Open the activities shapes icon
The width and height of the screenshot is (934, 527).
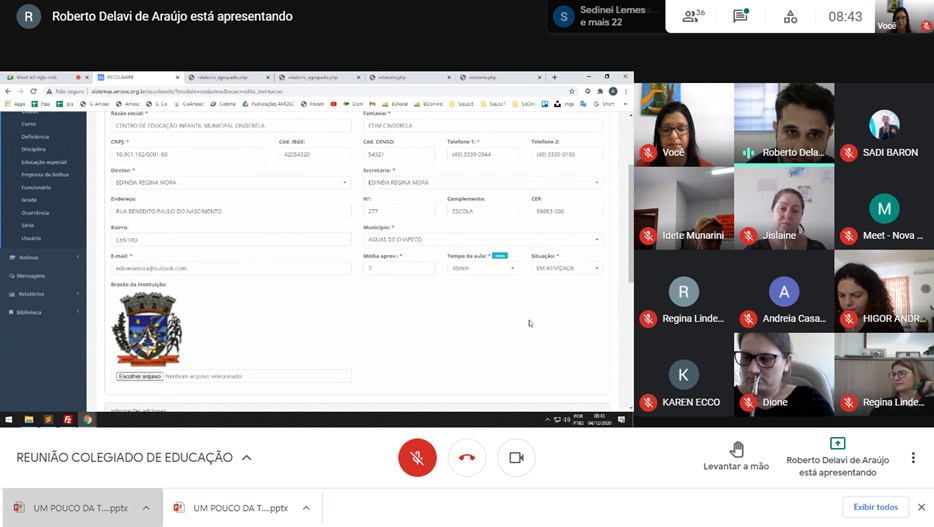(790, 17)
